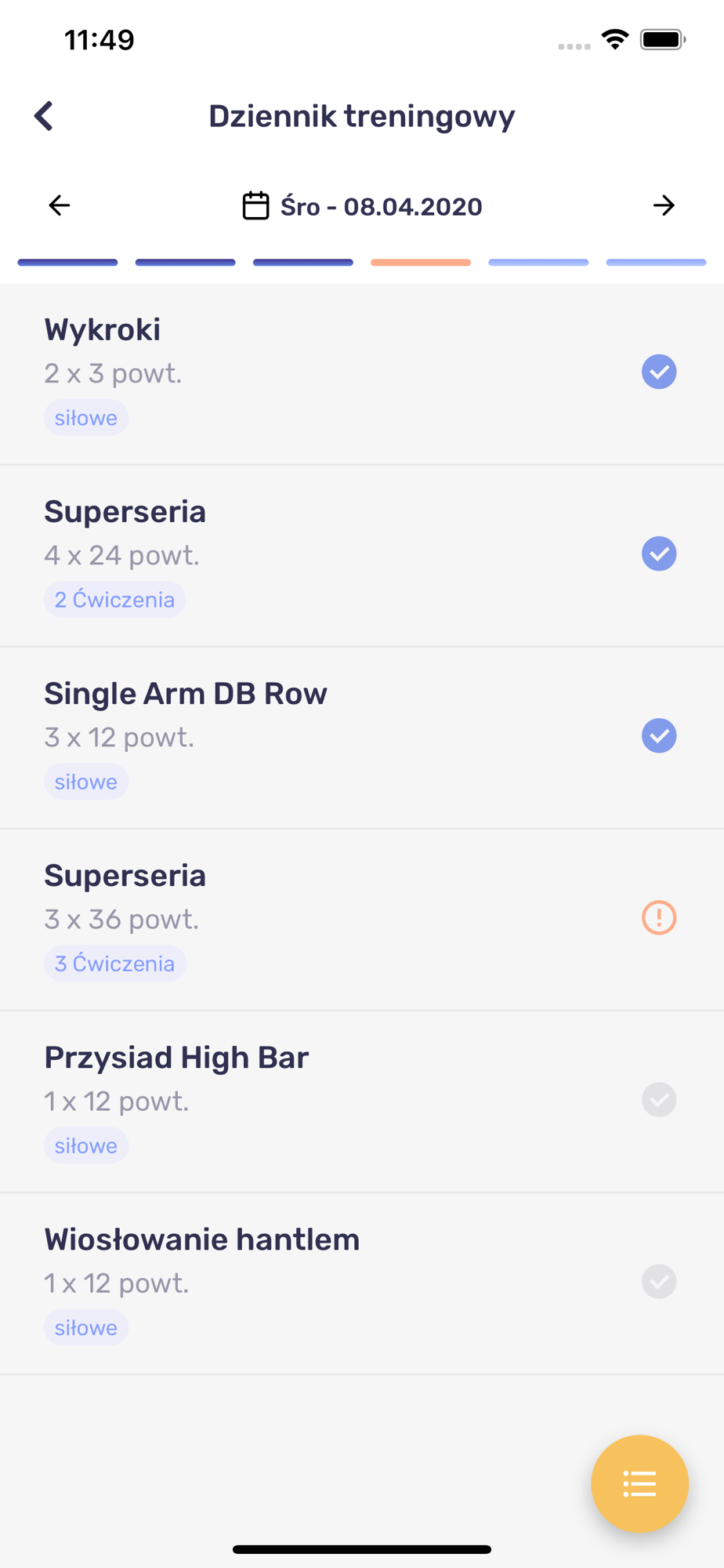Tap the yellow list floating button
Viewport: 724px width, 1568px height.
click(x=639, y=1483)
